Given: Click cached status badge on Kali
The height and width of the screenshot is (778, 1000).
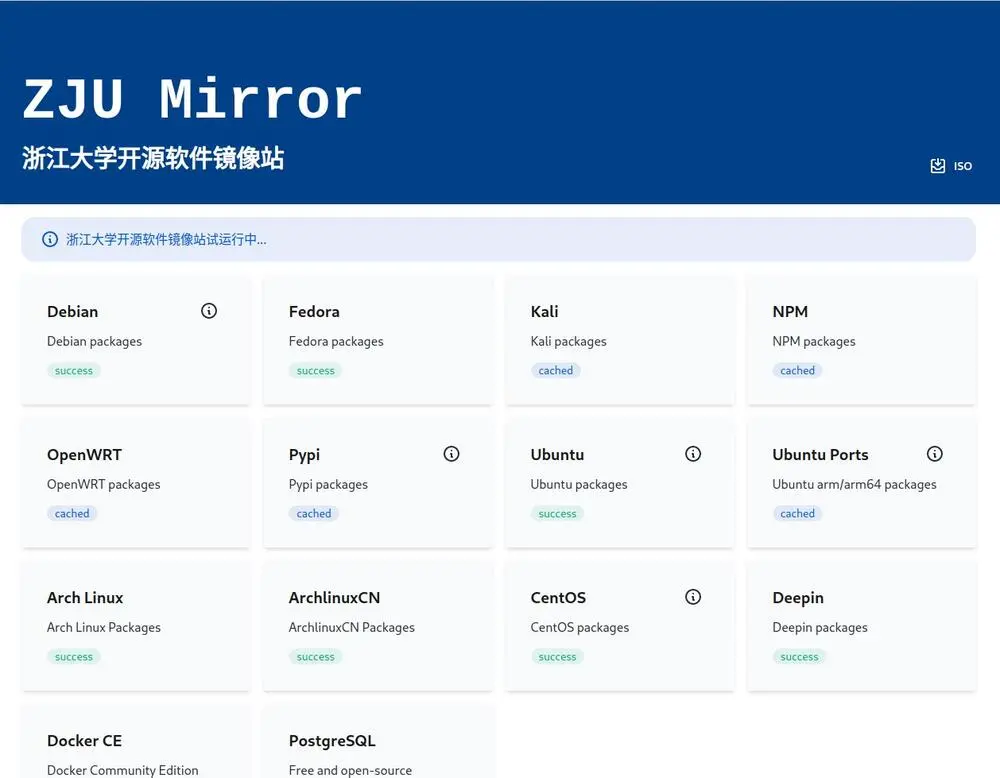Looking at the screenshot, I should 556,371.
